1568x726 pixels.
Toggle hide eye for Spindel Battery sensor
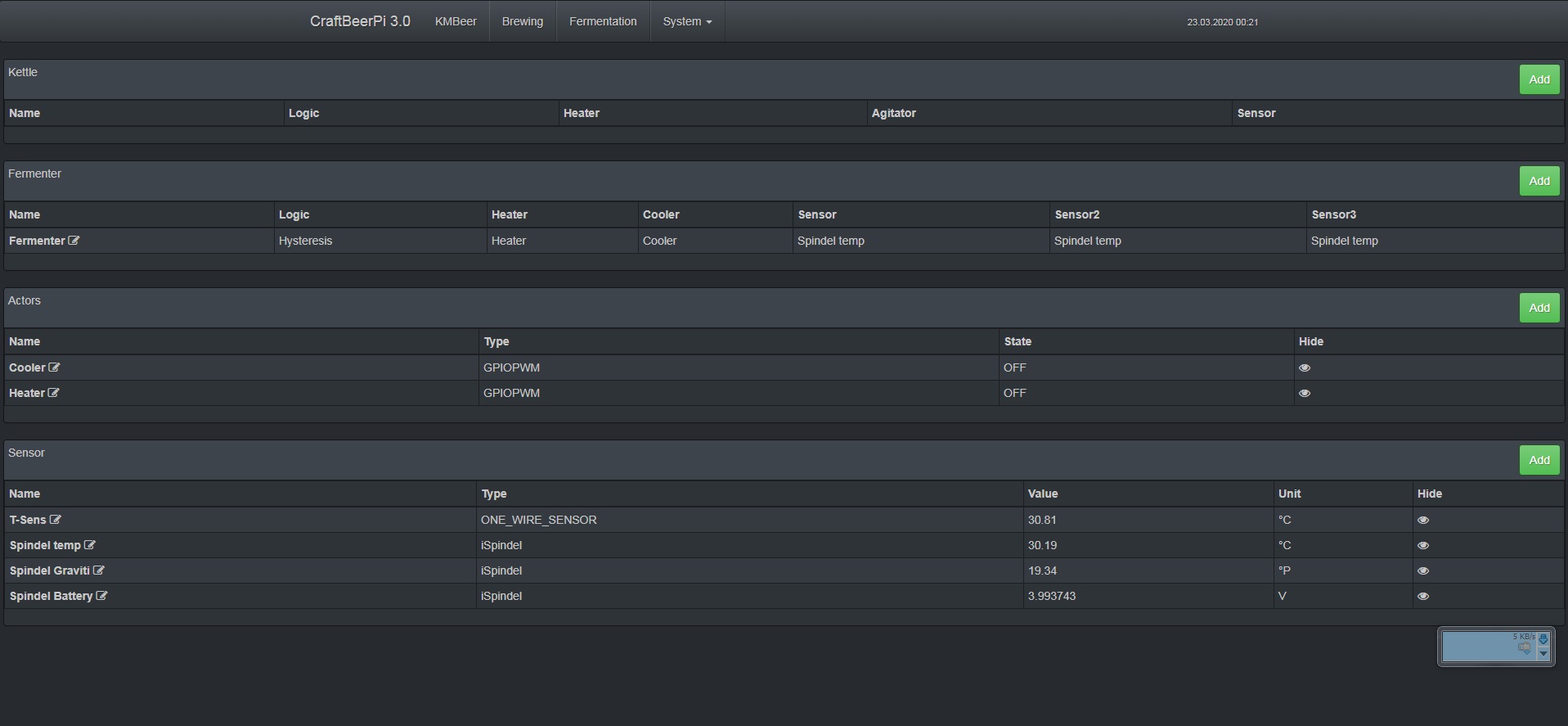tap(1423, 596)
